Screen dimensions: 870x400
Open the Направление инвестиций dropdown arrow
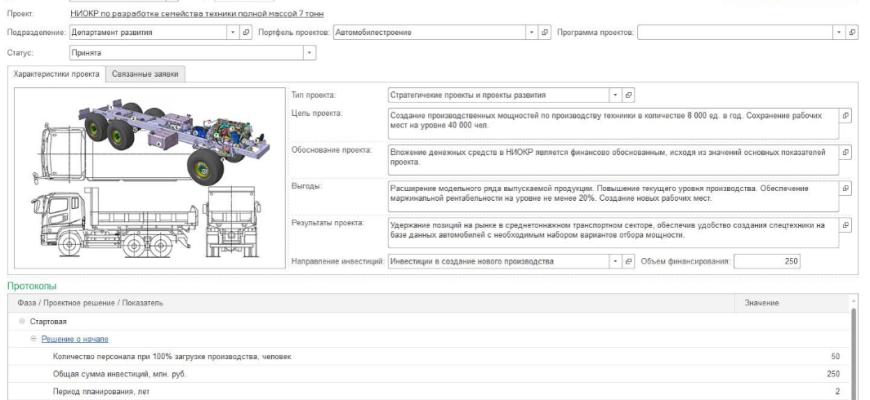pos(615,261)
